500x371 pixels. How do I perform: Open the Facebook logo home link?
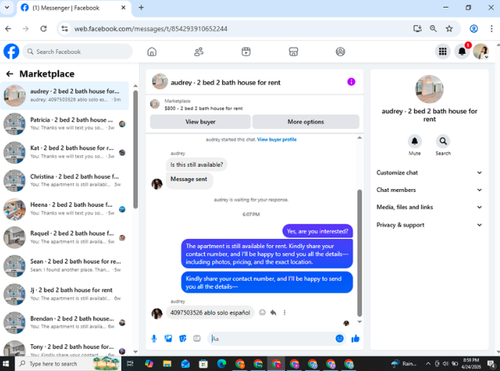11,52
